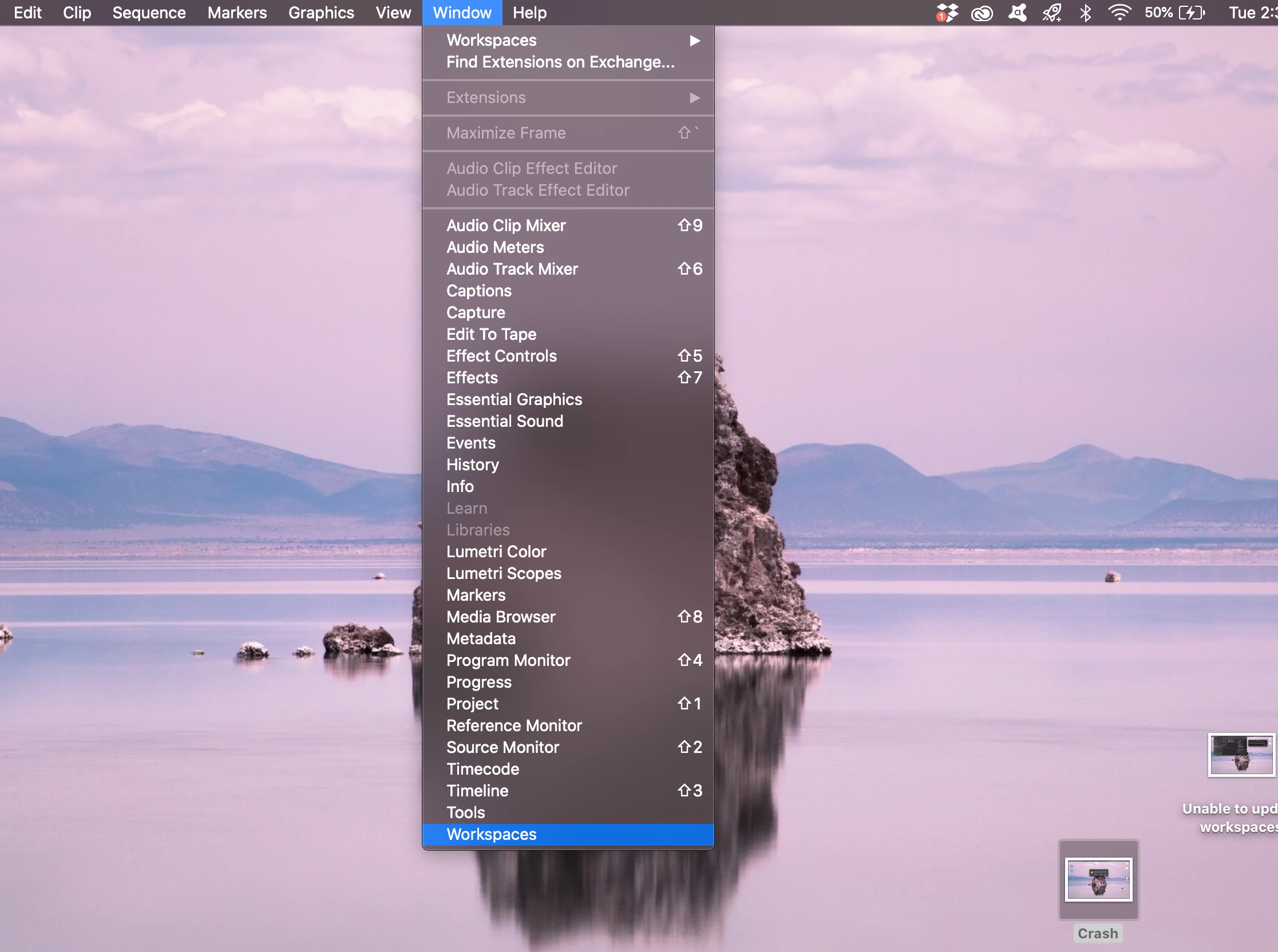Viewport: 1278px width, 952px height.
Task: Click the Sequence menu
Action: pos(149,13)
